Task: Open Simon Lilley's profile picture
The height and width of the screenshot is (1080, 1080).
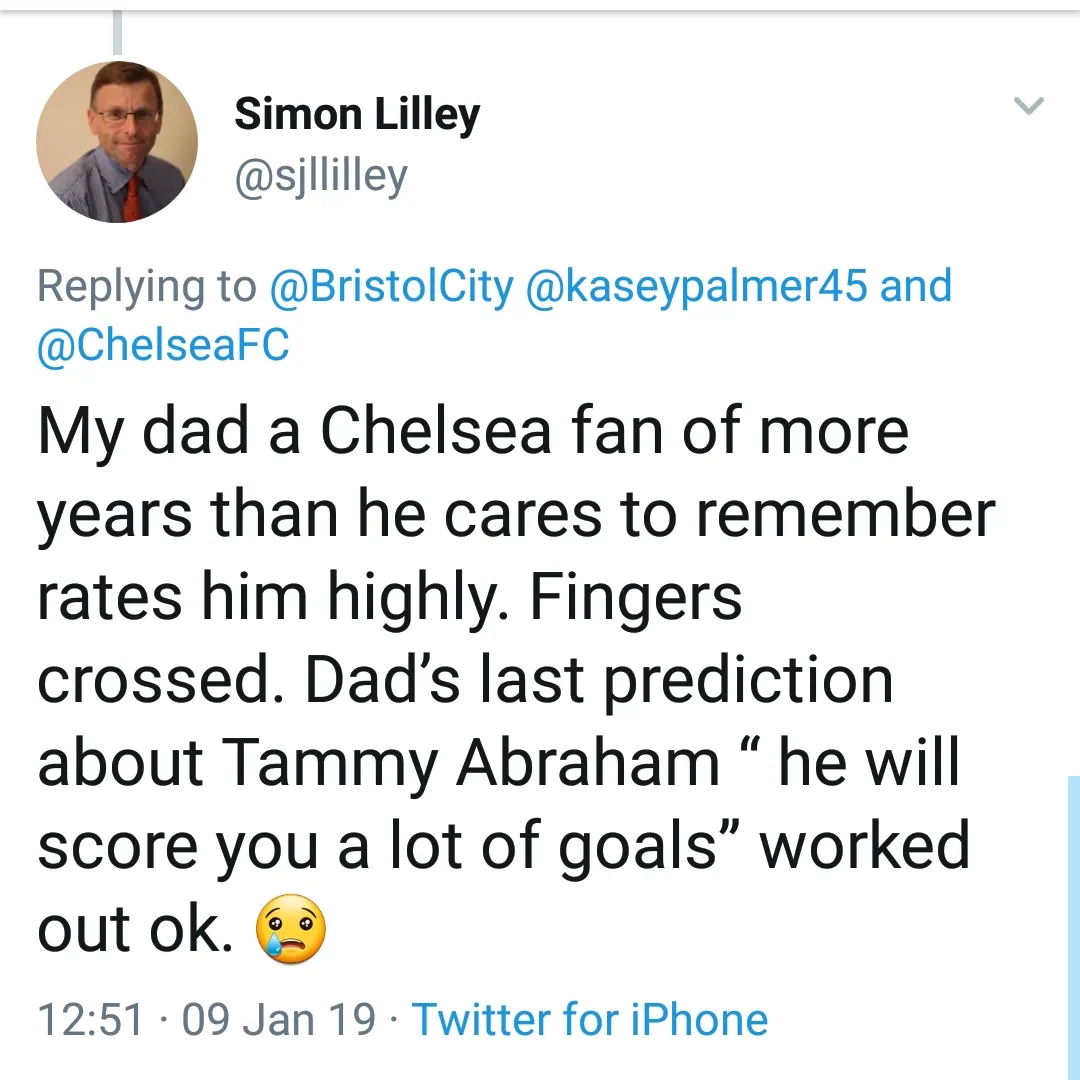Action: [117, 141]
